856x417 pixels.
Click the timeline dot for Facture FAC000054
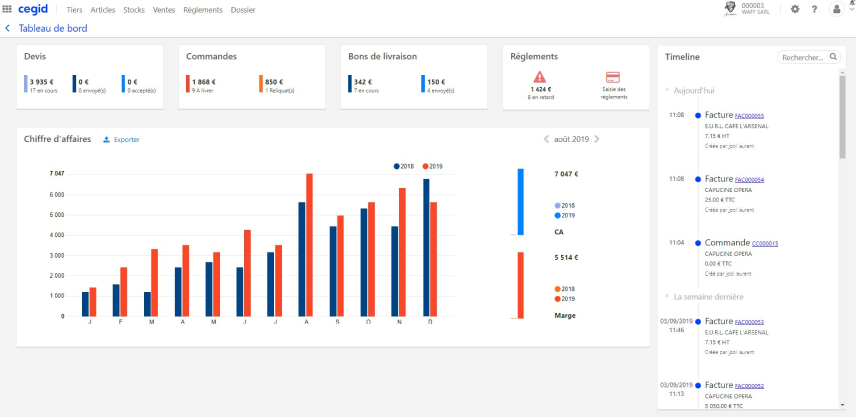pyautogui.click(x=698, y=179)
